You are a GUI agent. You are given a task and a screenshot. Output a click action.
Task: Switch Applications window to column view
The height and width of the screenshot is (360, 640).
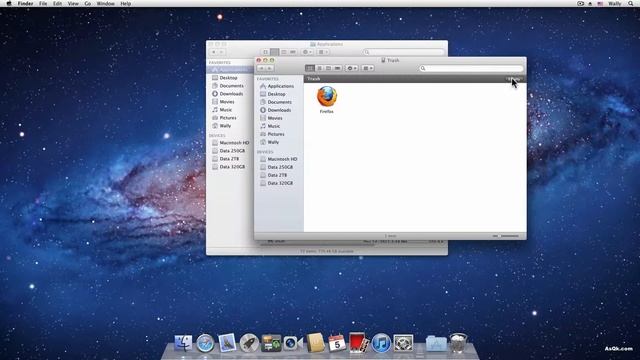284,52
